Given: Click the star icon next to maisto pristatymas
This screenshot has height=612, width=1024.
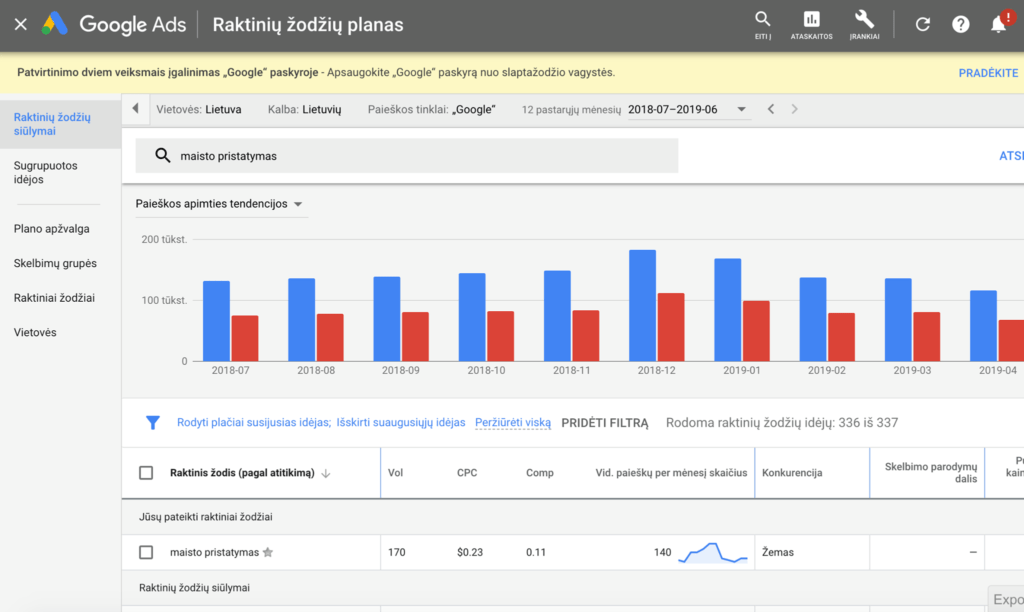Looking at the screenshot, I should click(268, 553).
